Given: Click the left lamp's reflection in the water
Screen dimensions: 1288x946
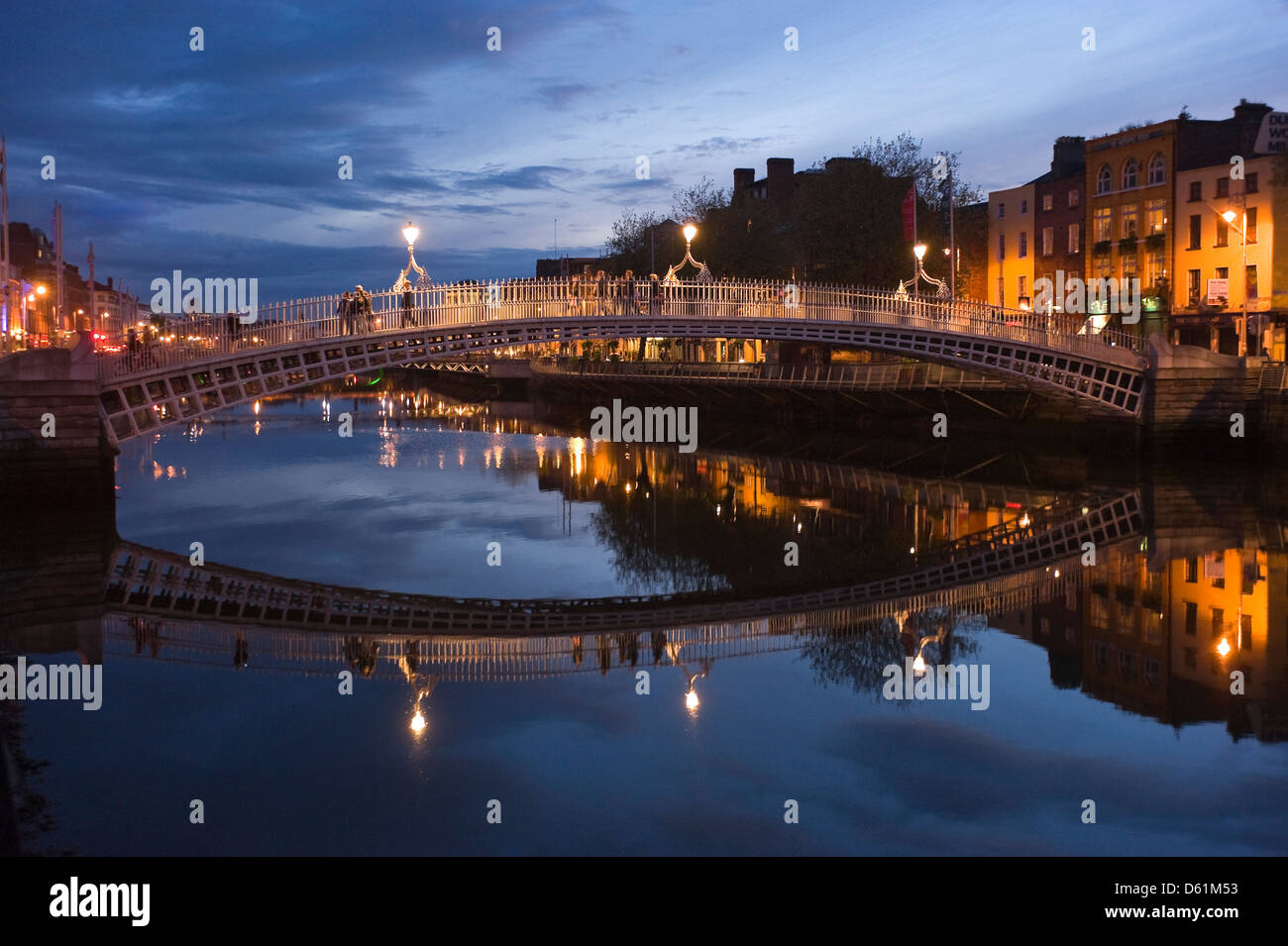Looking at the screenshot, I should click(x=418, y=720).
